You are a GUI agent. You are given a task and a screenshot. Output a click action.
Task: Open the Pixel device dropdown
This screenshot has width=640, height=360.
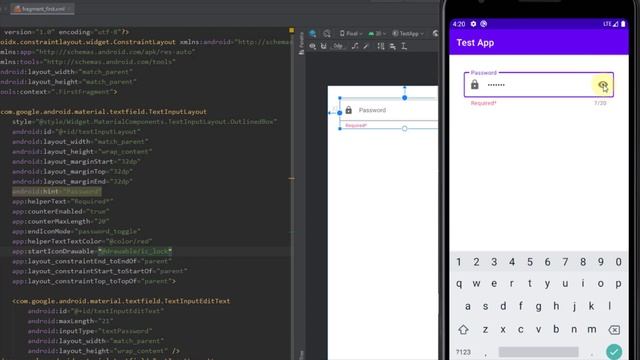tap(351, 33)
